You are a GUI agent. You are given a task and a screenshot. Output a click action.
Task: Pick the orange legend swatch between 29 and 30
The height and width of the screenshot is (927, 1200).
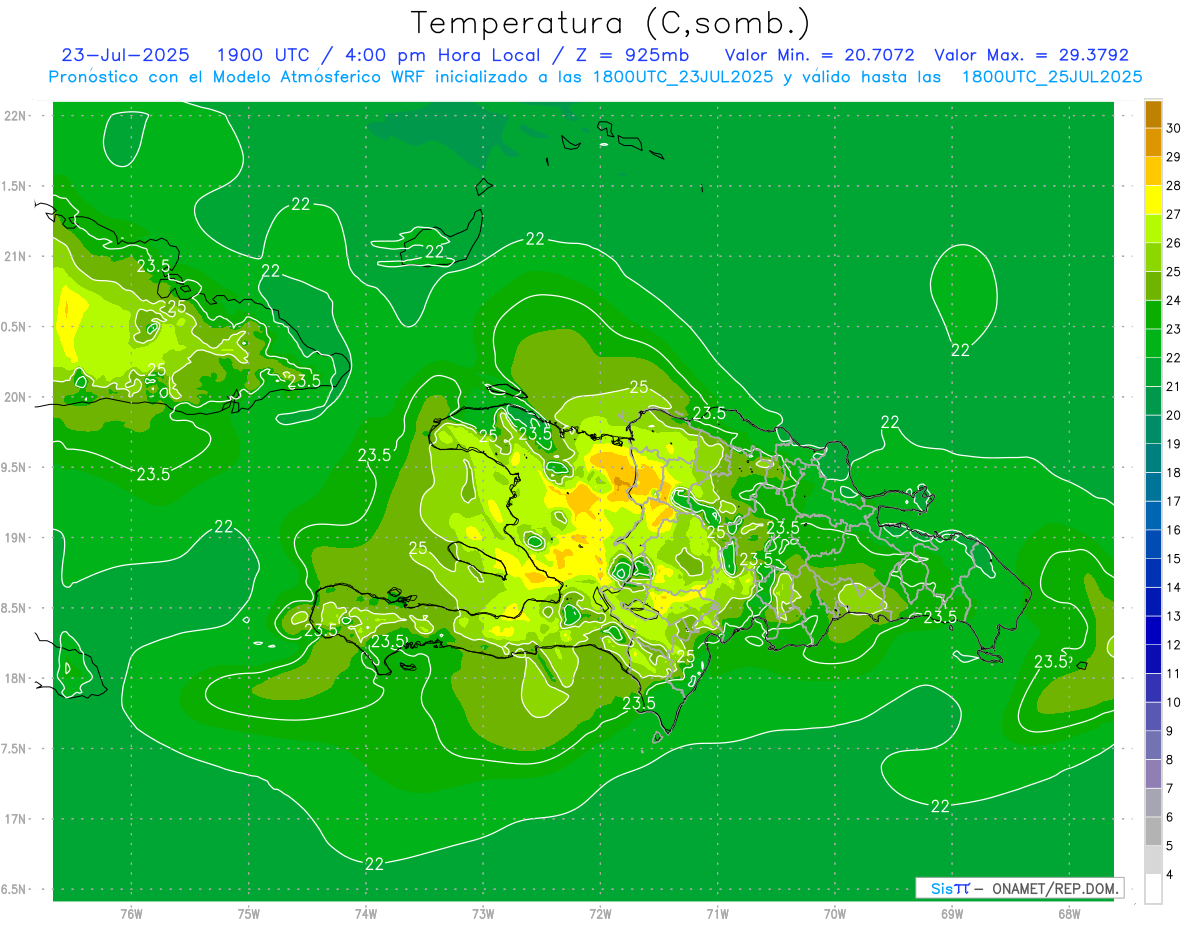(1153, 143)
